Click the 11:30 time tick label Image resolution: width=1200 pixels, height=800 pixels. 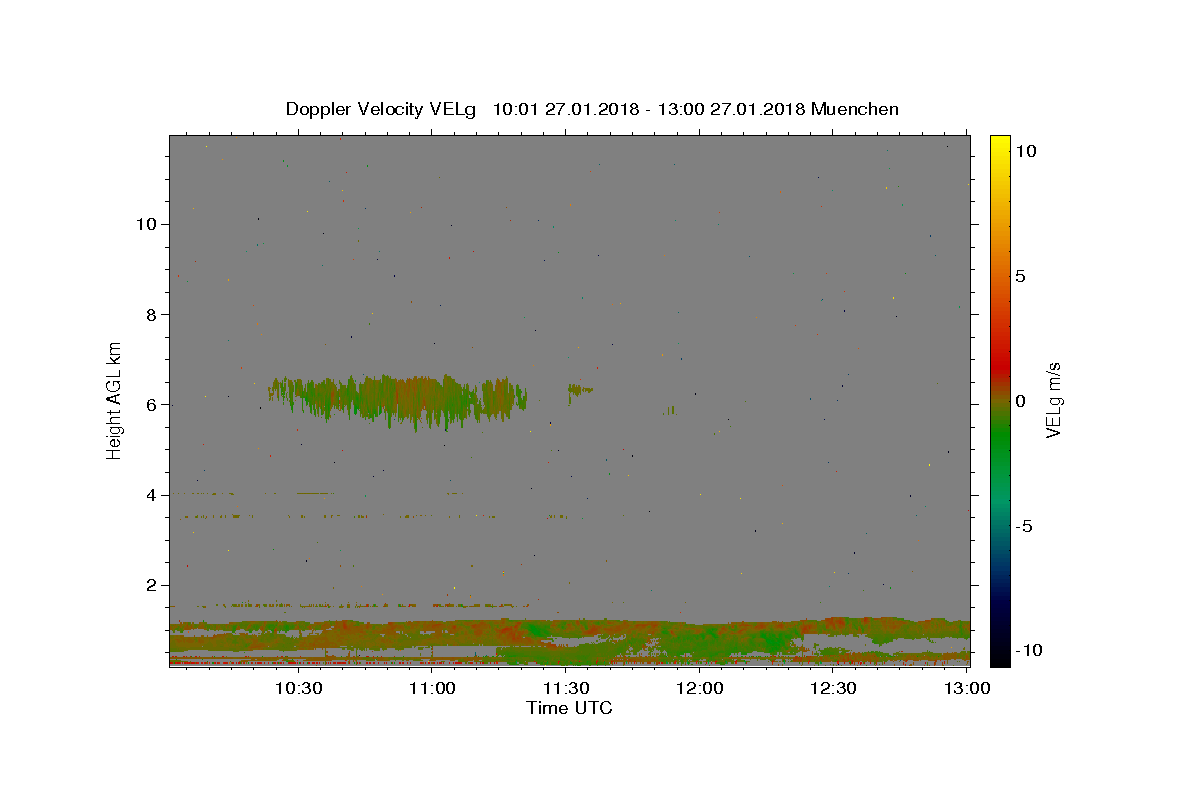coord(566,688)
